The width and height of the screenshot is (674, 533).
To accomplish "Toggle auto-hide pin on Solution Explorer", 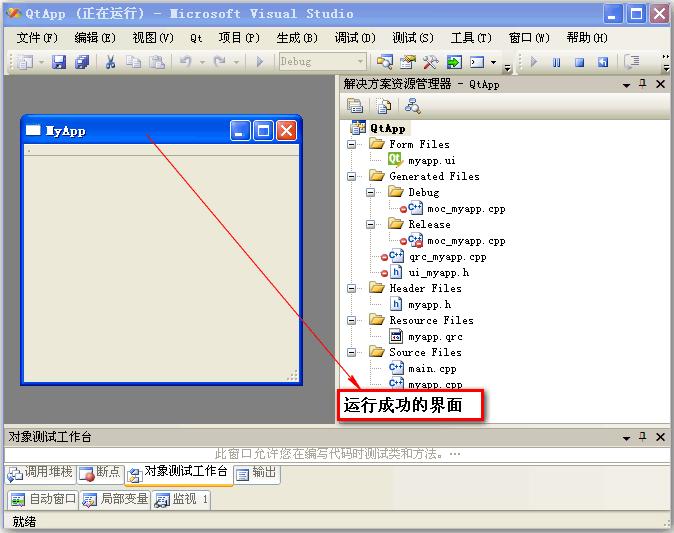I will (643, 84).
